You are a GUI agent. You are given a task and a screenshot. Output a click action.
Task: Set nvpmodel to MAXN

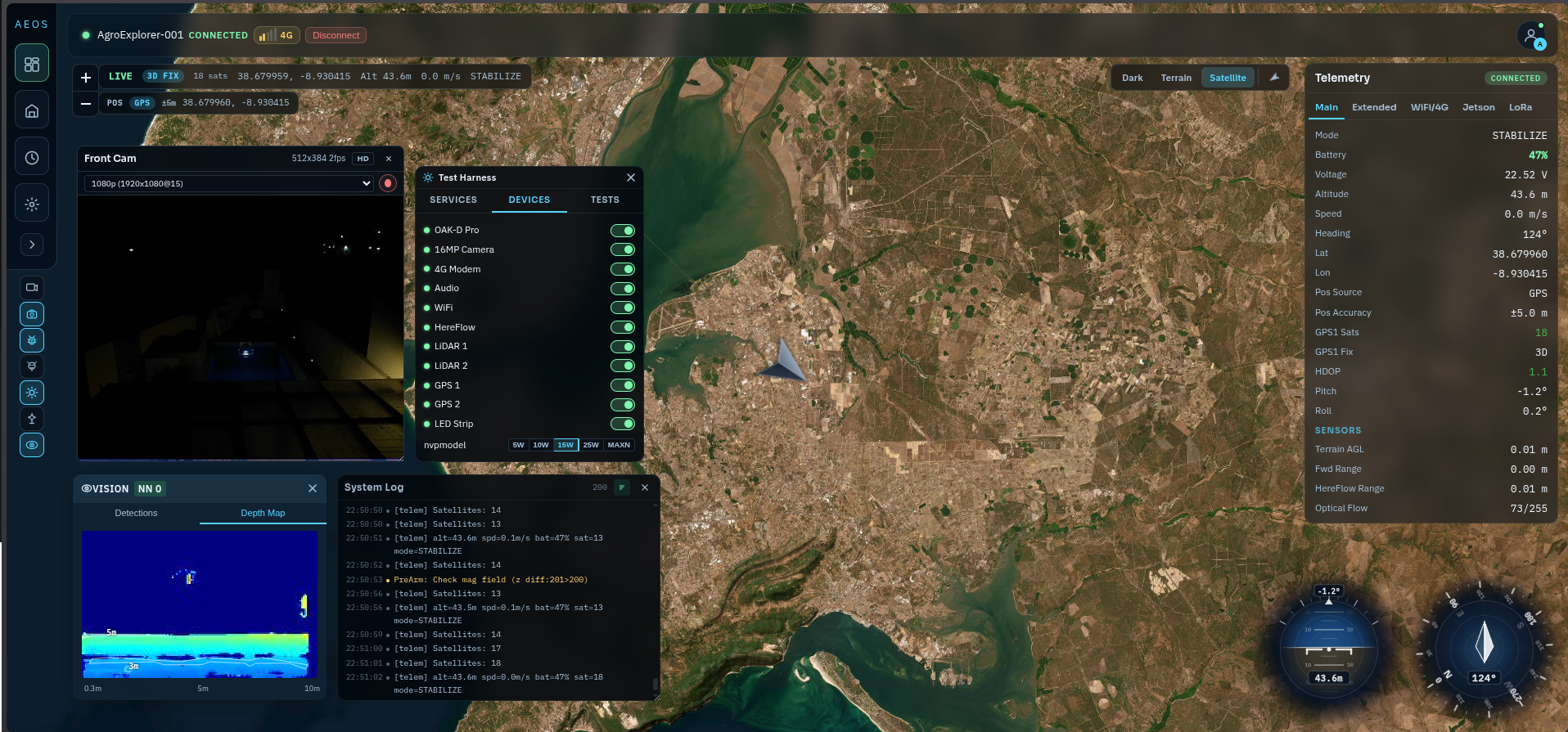coord(619,445)
